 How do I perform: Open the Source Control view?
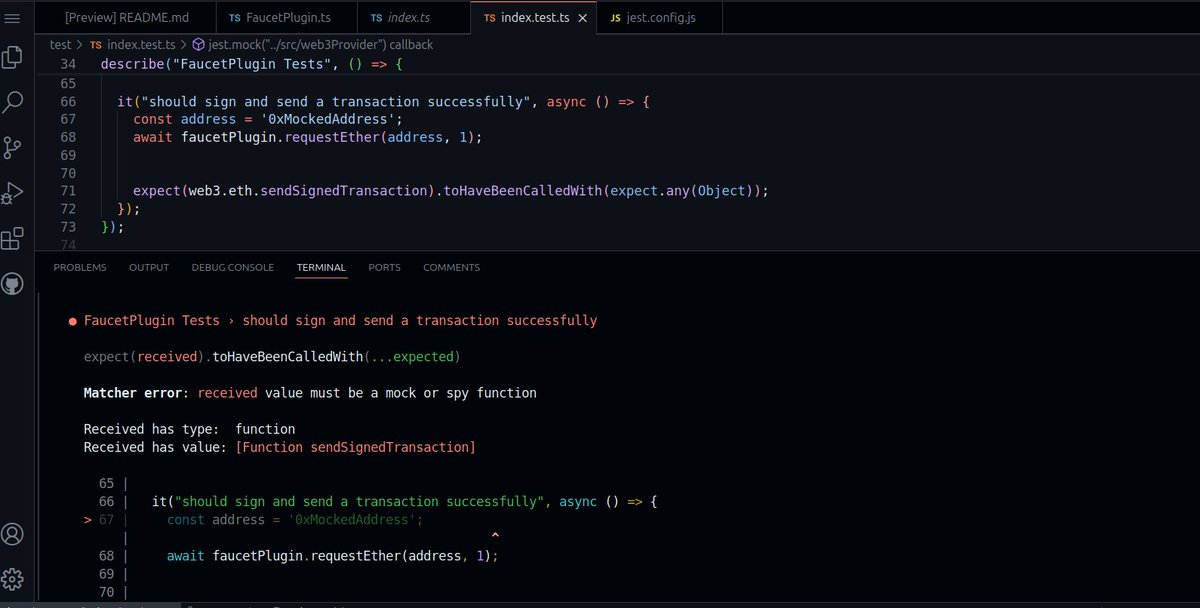[x=12, y=148]
